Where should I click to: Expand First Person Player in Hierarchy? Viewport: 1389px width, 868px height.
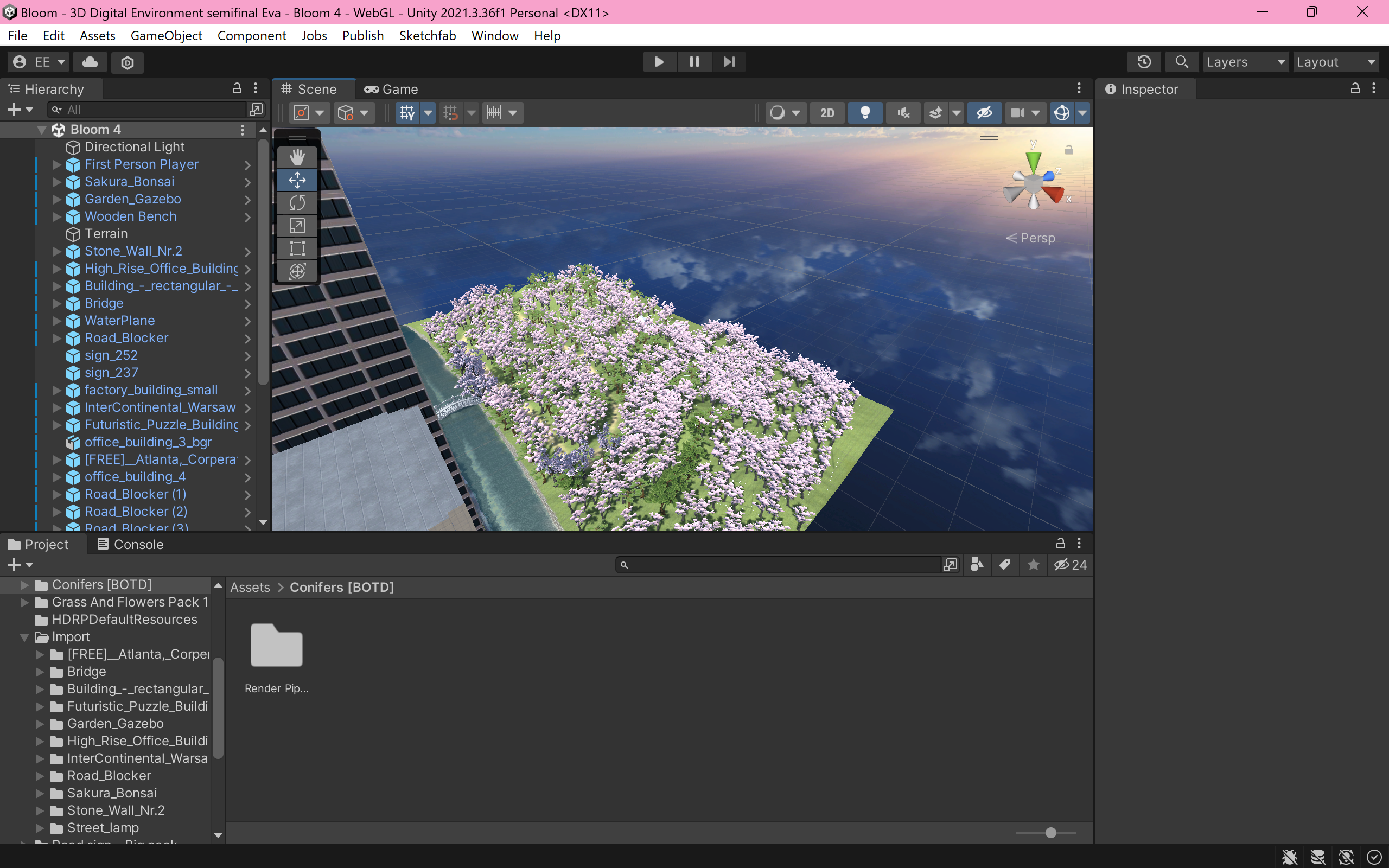pos(57,164)
